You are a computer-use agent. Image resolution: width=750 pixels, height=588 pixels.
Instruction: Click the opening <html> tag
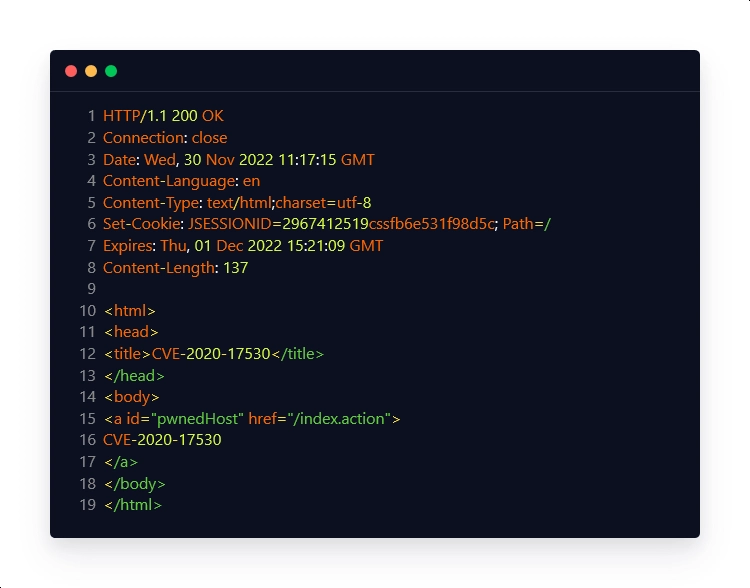(x=130, y=311)
